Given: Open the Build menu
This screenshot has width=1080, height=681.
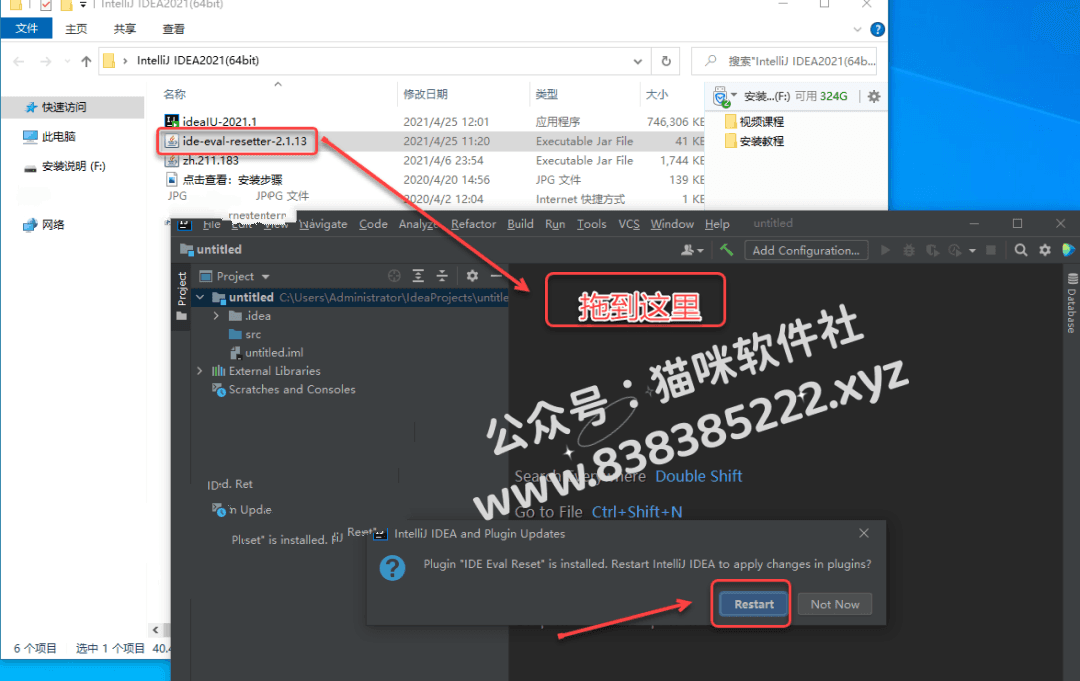Looking at the screenshot, I should (x=520, y=224).
